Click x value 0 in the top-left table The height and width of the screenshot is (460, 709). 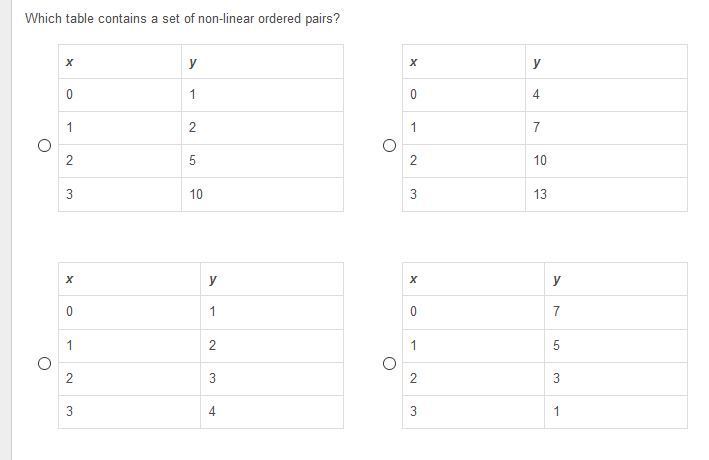pos(69,95)
